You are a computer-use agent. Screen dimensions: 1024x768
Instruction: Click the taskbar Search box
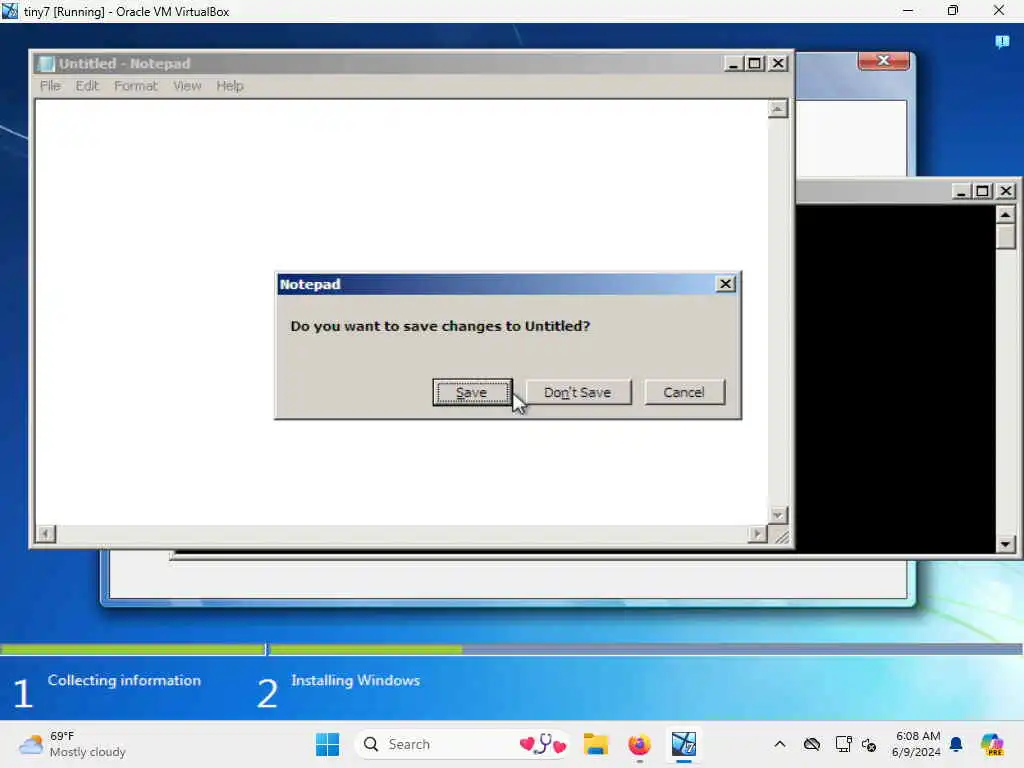pos(462,744)
